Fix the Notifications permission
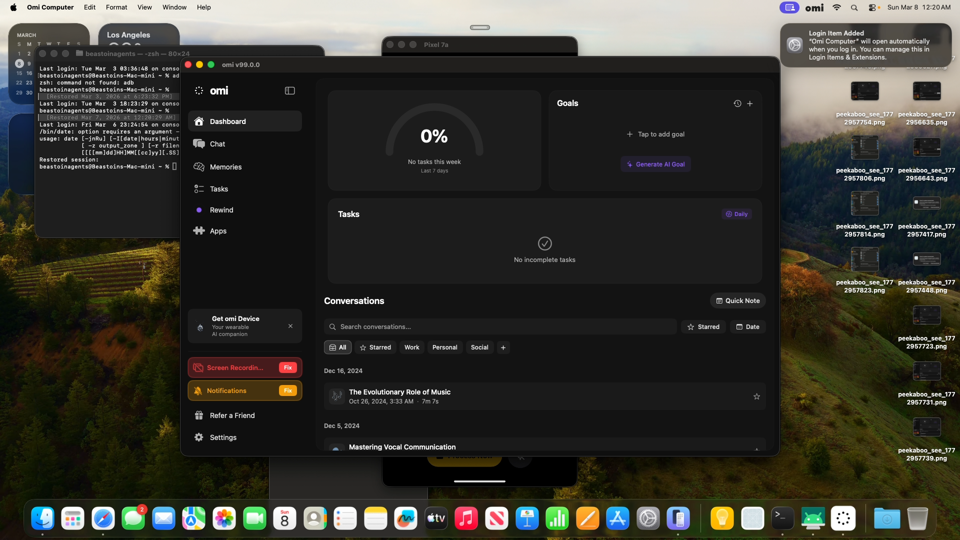The height and width of the screenshot is (540, 960). [288, 391]
